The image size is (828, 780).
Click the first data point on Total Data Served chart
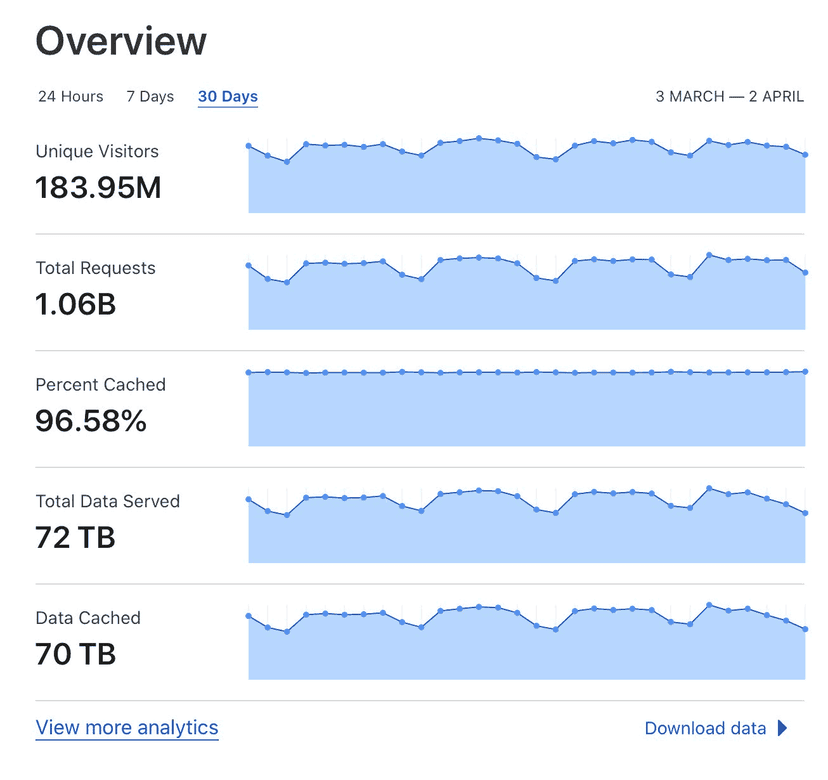click(x=248, y=499)
